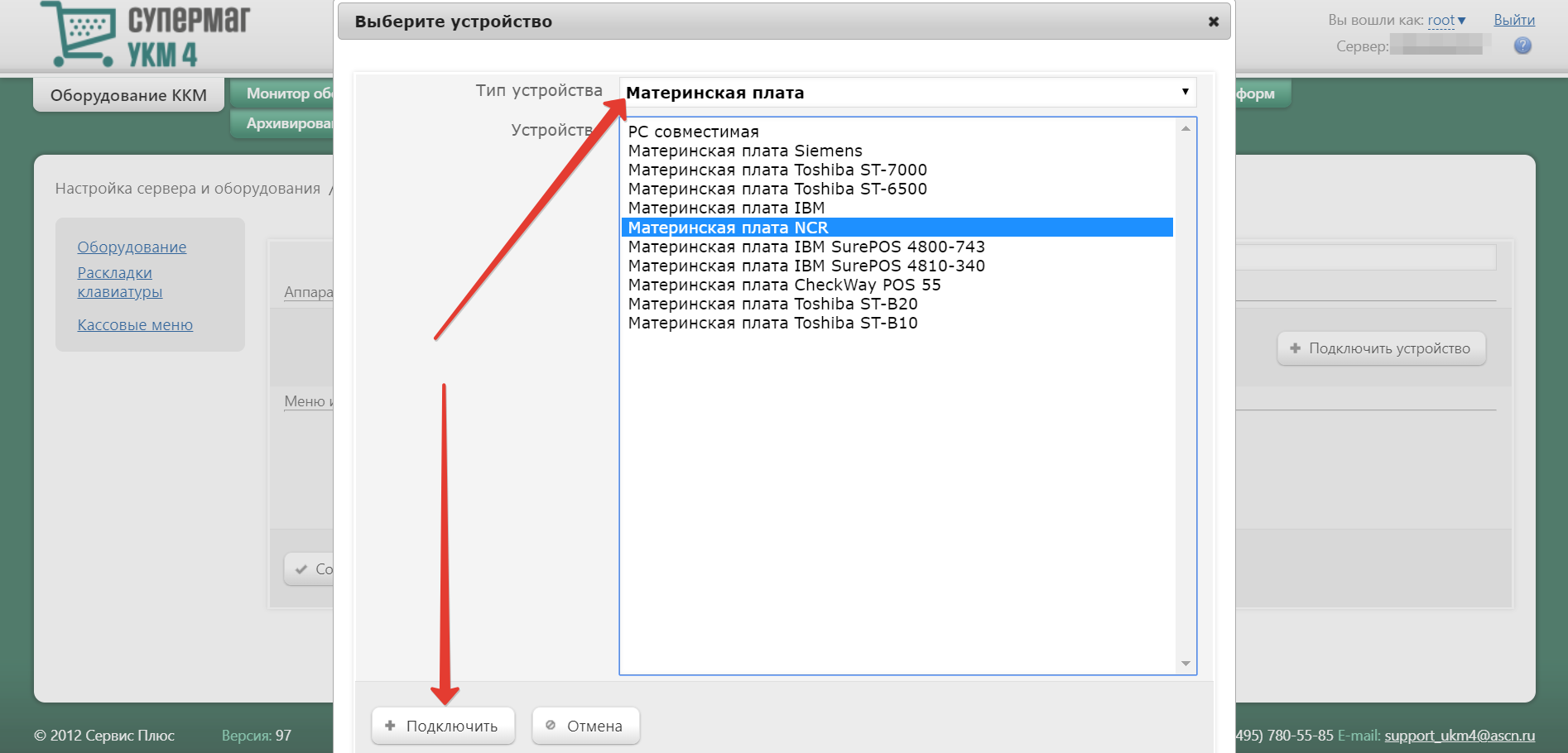
Task: Switch to Оборудование ККМ tab
Action: coord(128,95)
